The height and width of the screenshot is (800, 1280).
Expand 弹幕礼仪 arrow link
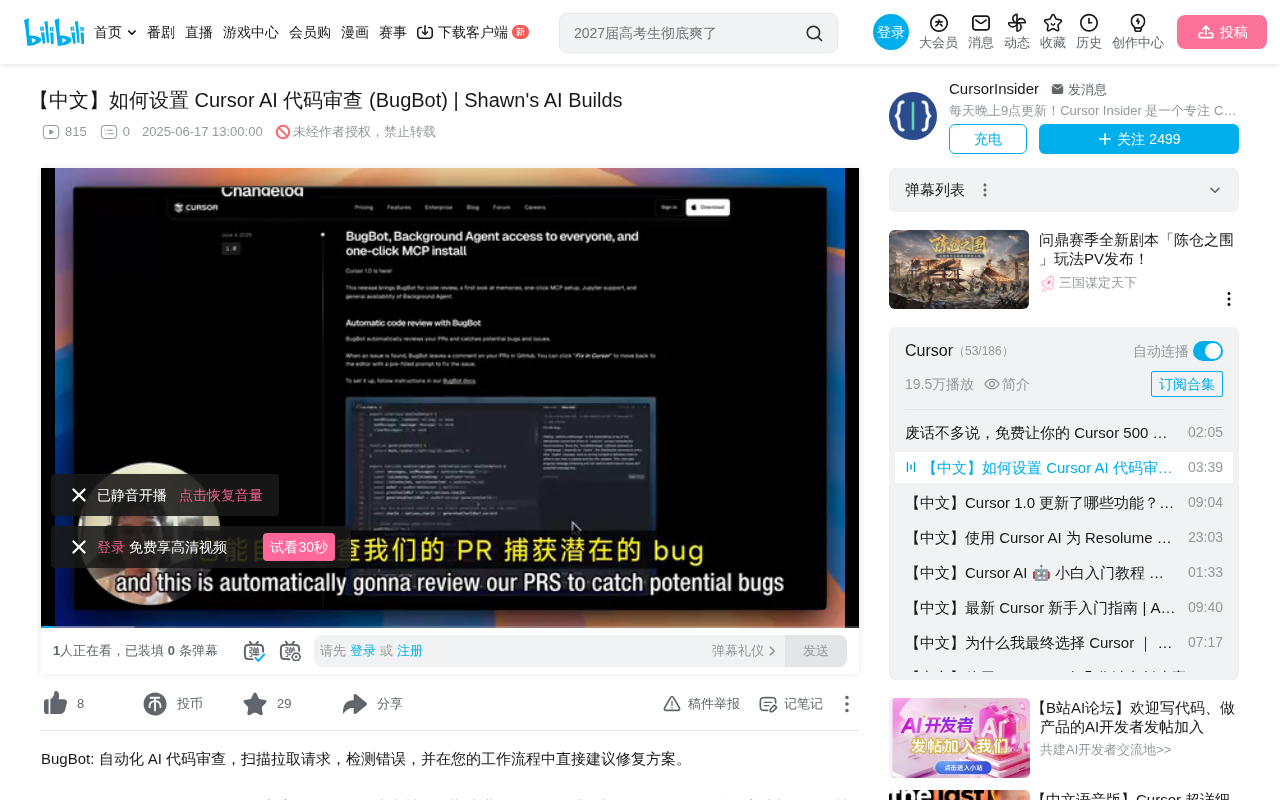(x=744, y=651)
